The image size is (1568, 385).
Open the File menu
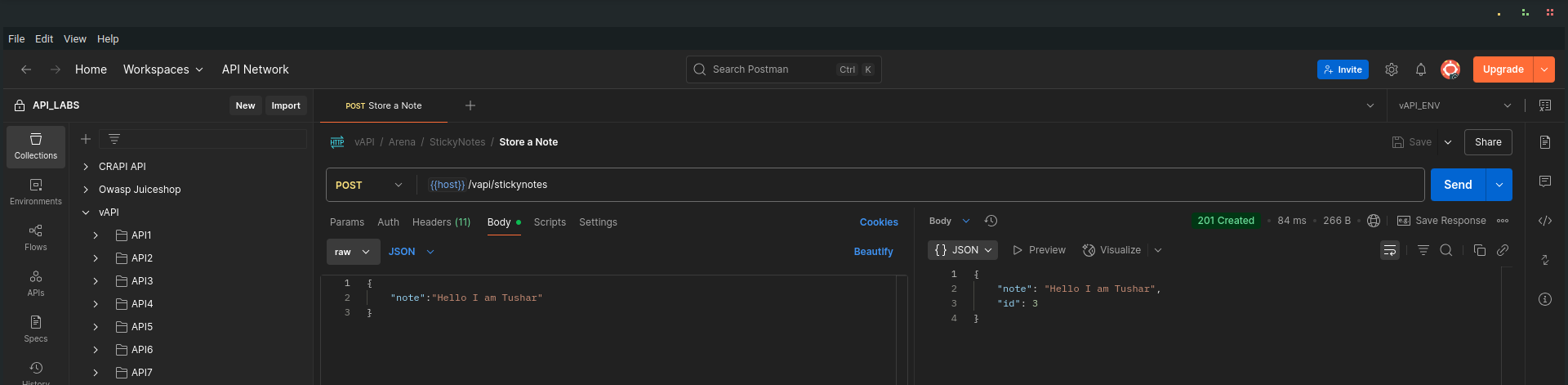pos(16,38)
